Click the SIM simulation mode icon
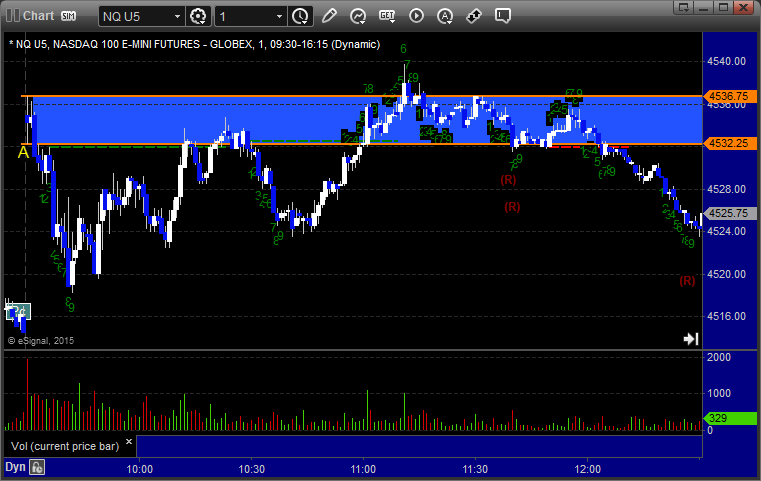Screen dimensions: 761x481 (68, 16)
